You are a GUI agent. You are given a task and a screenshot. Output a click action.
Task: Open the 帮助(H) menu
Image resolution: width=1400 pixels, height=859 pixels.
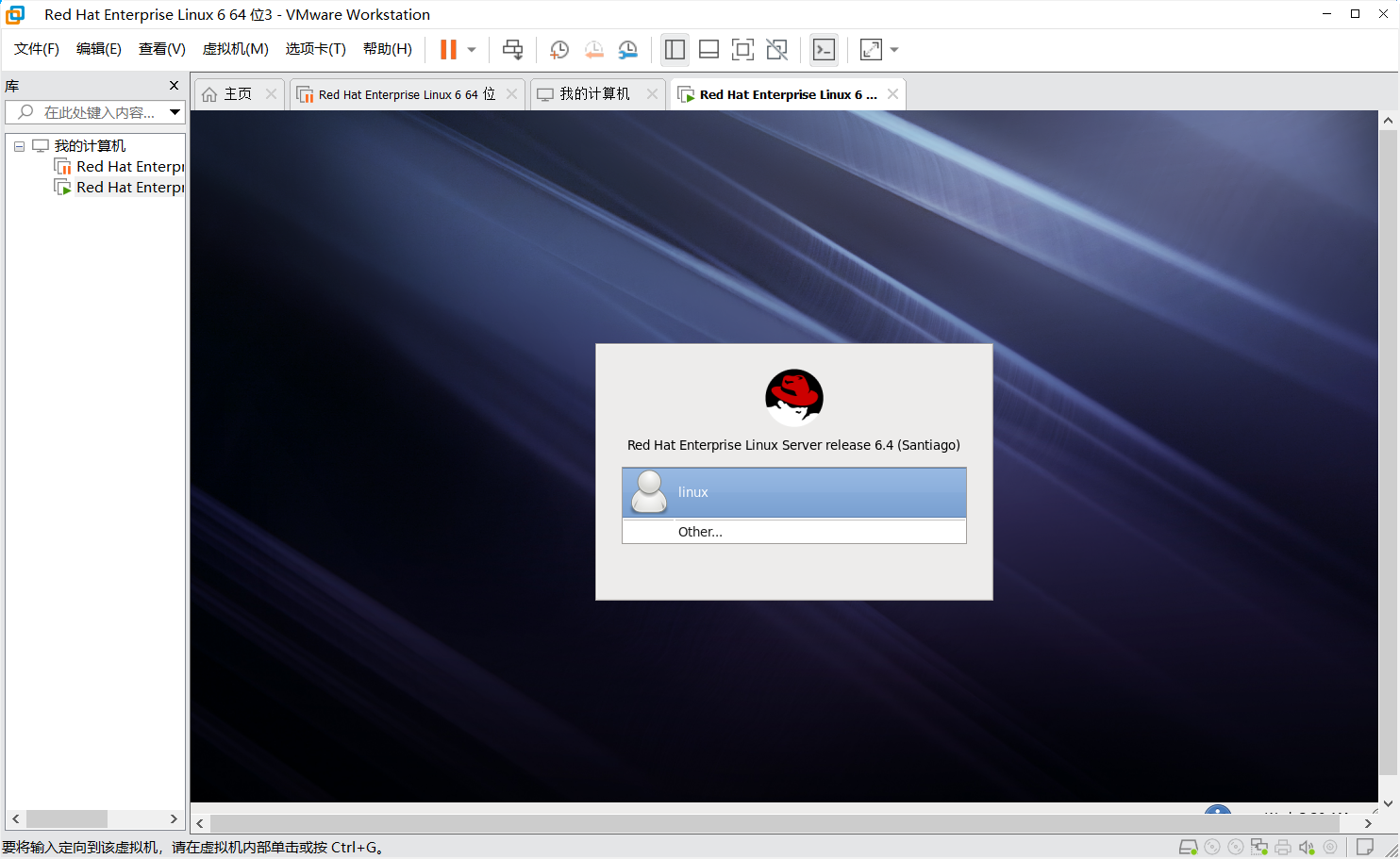[388, 49]
